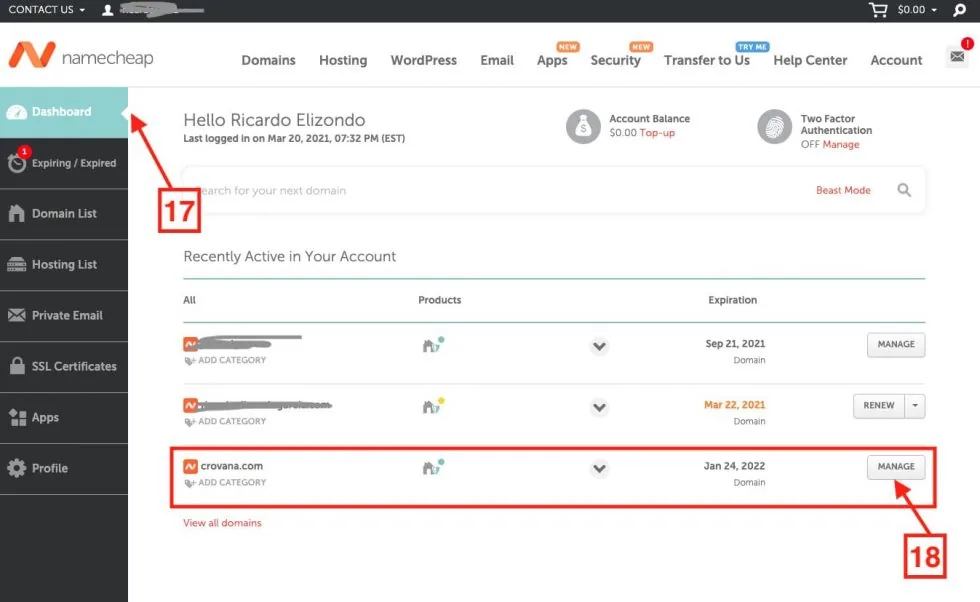Open the Contact Us dropdown
The height and width of the screenshot is (602, 980).
pos(47,9)
